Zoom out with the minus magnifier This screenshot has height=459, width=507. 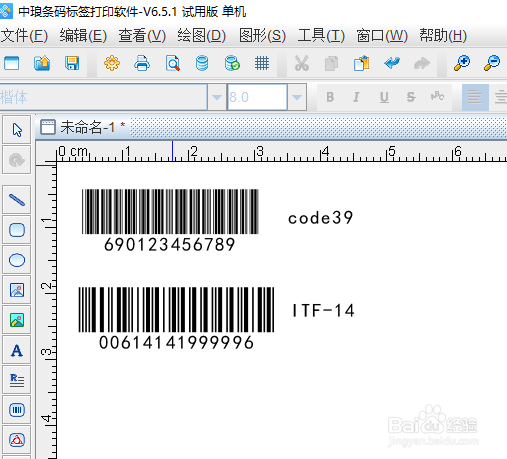coord(492,63)
